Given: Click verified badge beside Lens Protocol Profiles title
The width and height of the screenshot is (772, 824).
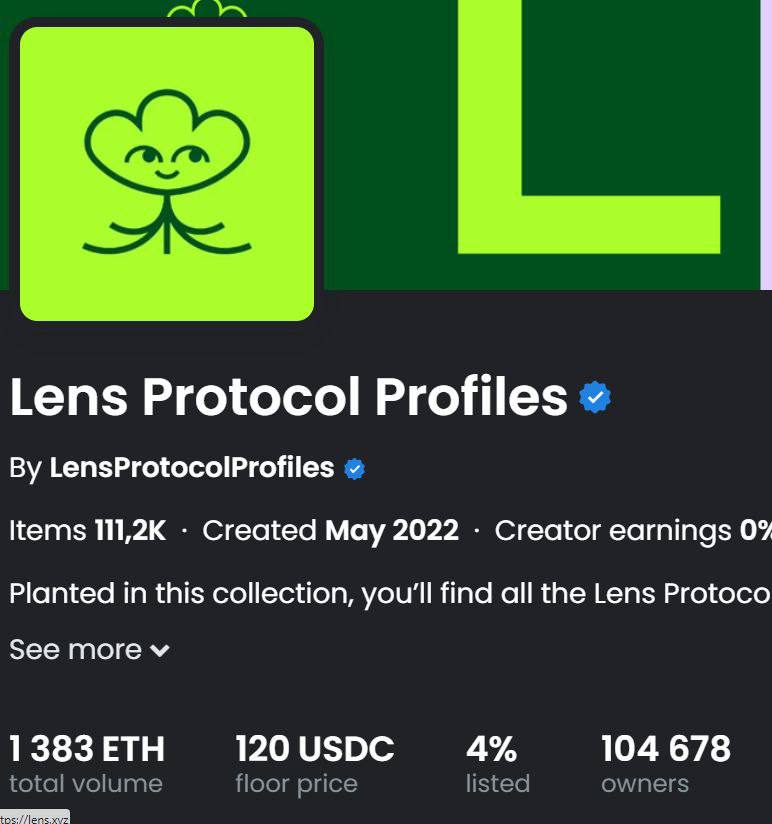Looking at the screenshot, I should pos(595,398).
